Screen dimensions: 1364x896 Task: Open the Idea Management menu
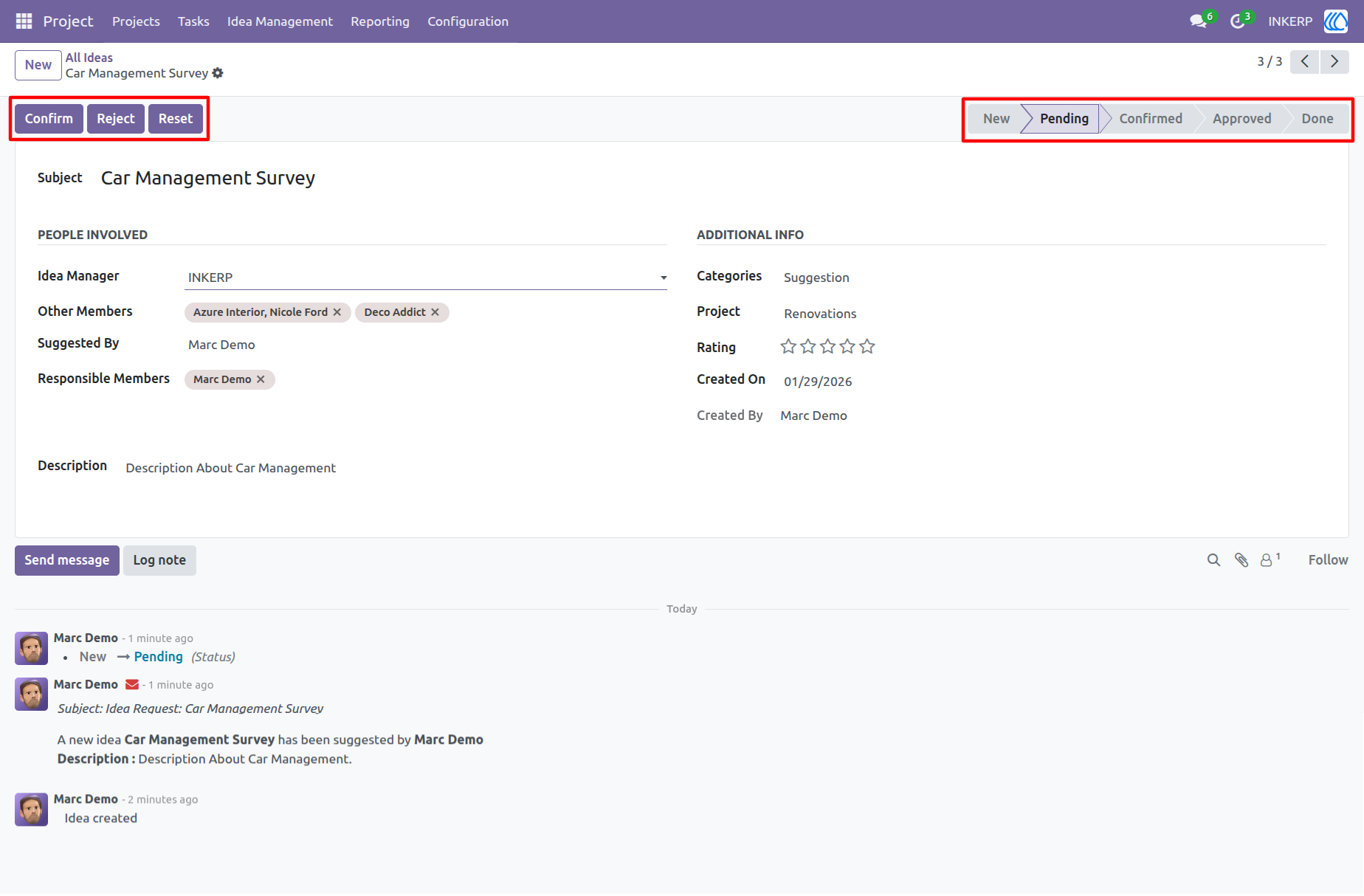[x=280, y=21]
